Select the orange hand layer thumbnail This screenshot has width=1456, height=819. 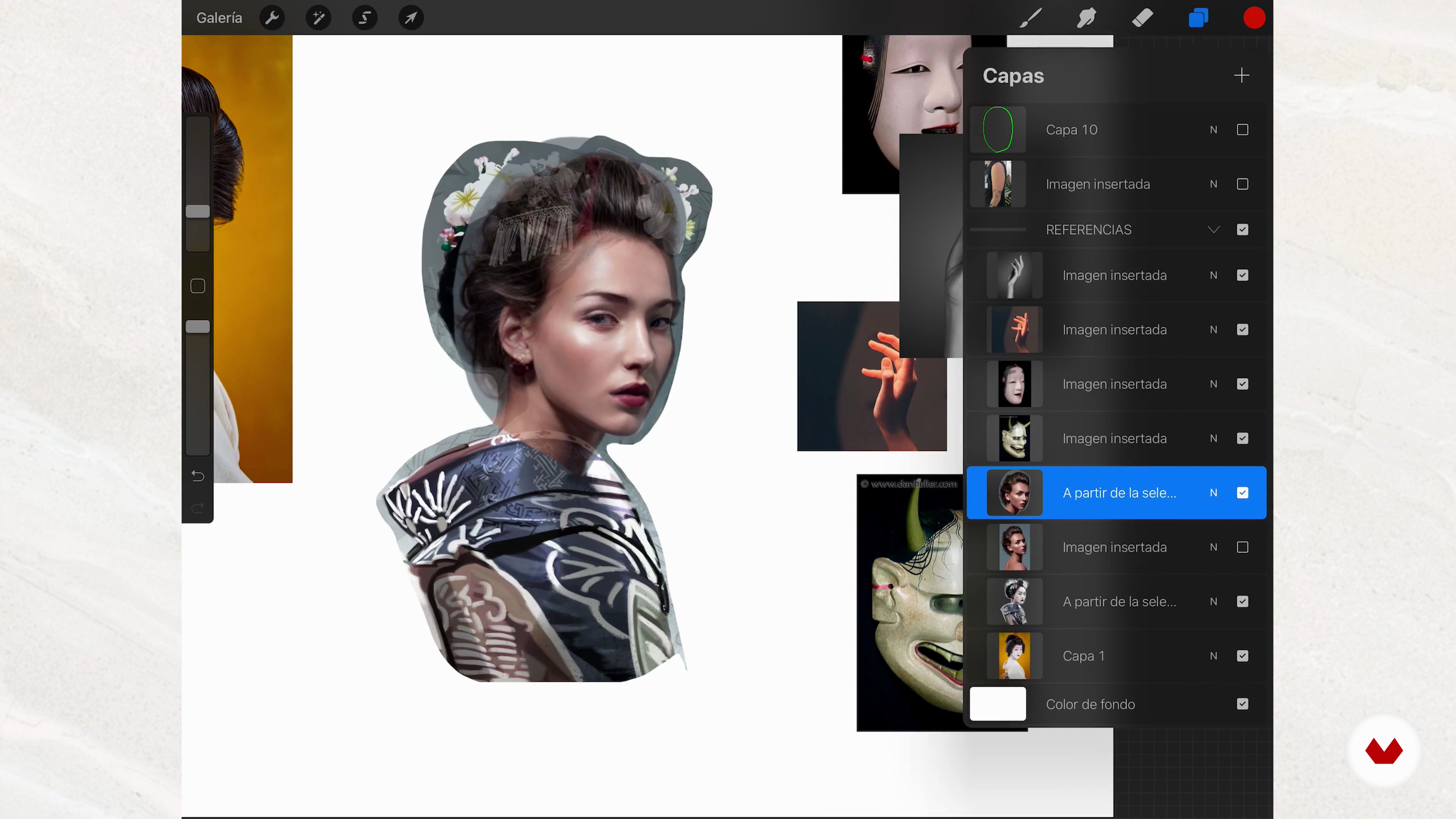coord(1014,329)
